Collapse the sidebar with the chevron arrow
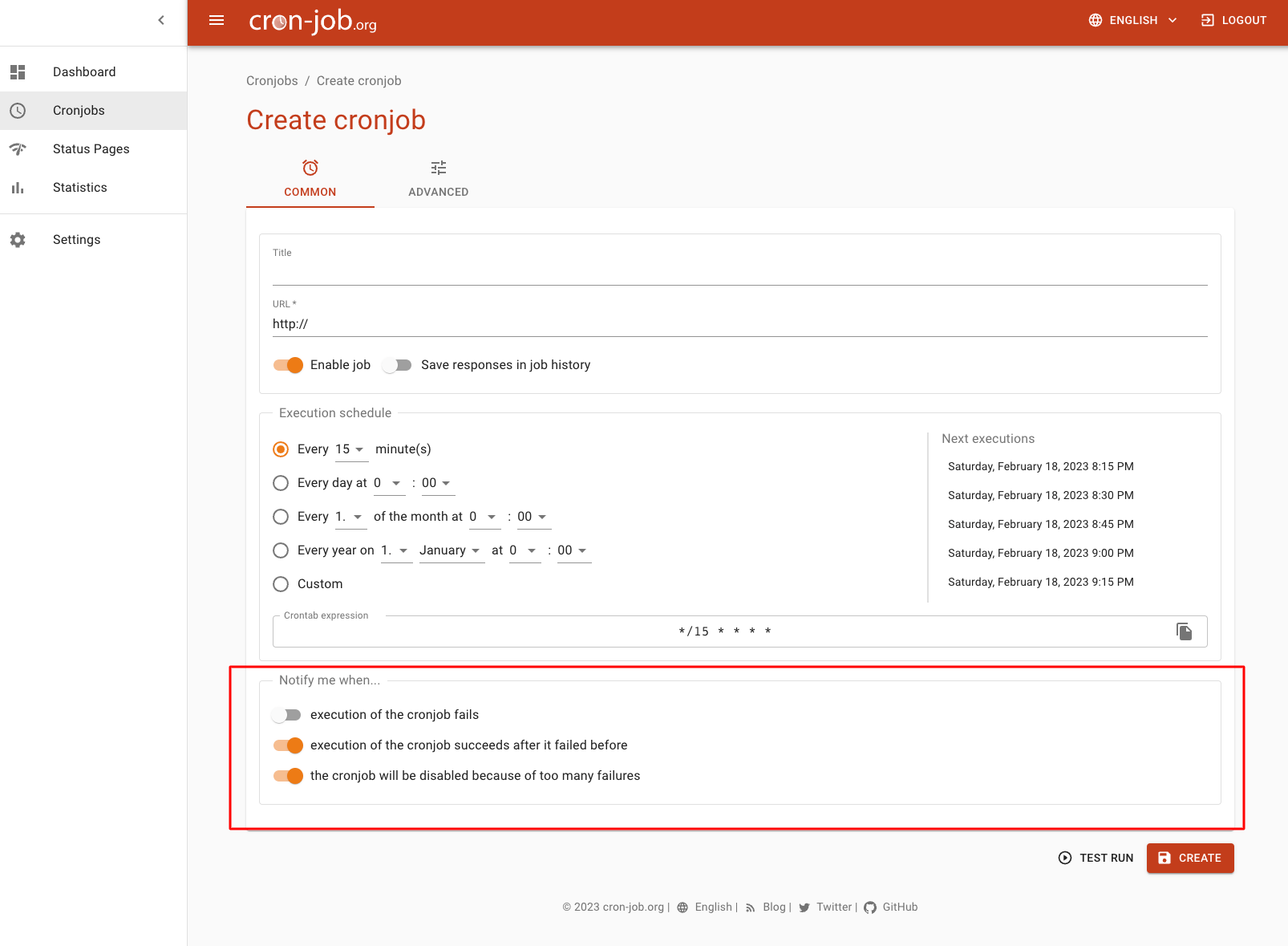The image size is (1288, 946). coord(161,20)
